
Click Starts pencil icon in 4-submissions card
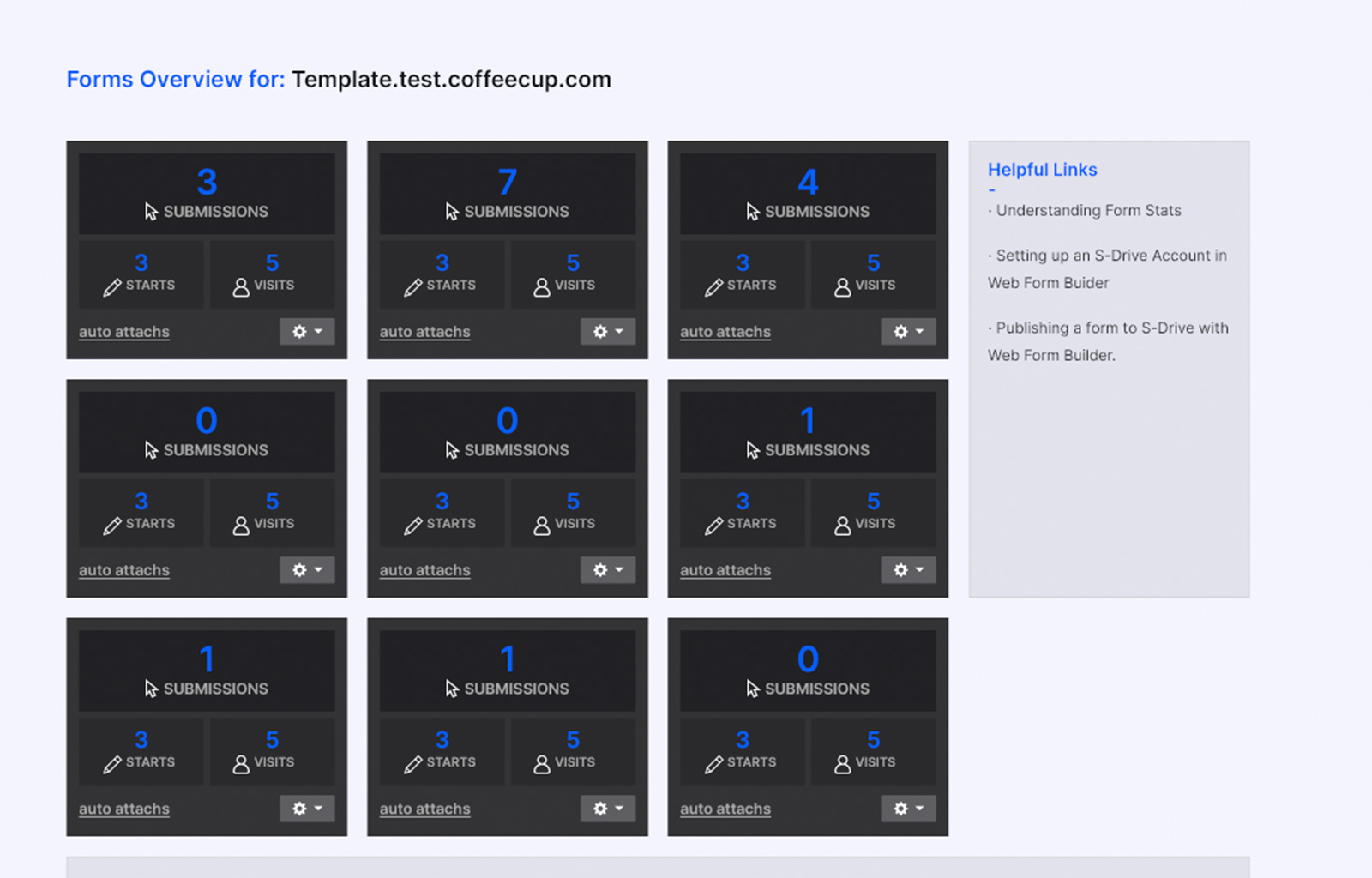coord(713,287)
